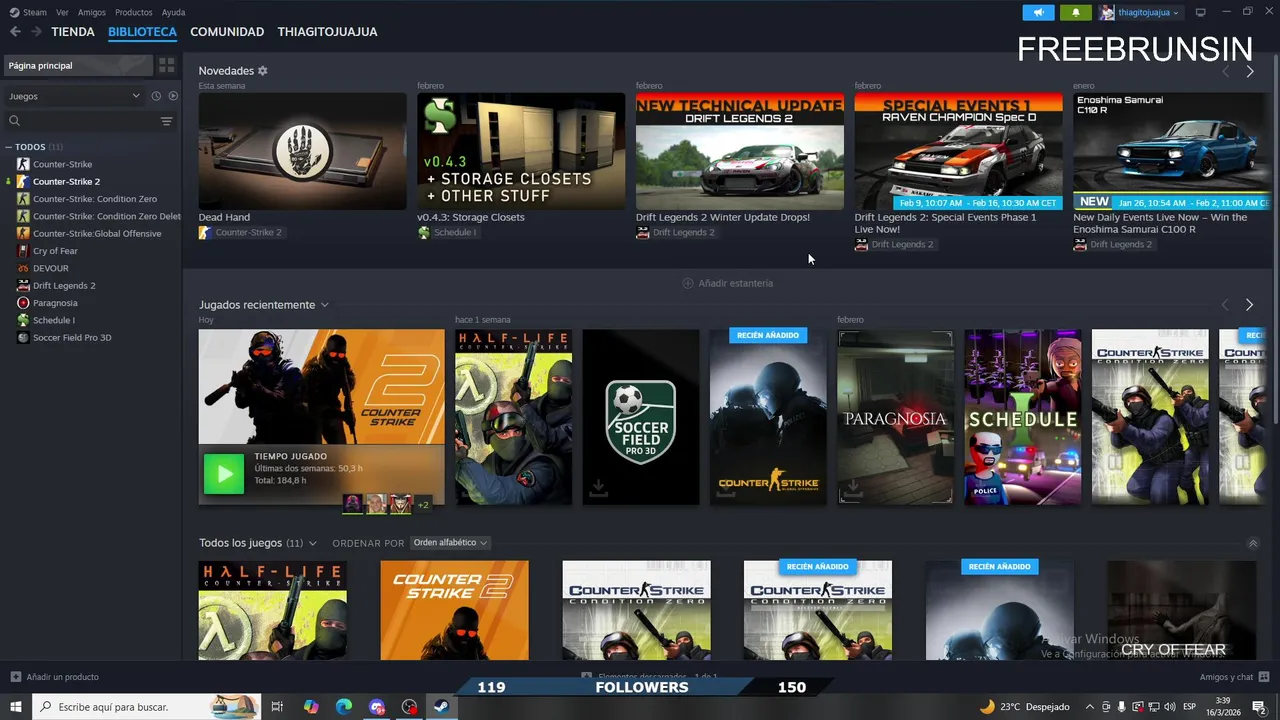The height and width of the screenshot is (720, 1280).
Task: Sort by recent activity clock icon
Action: point(156,96)
